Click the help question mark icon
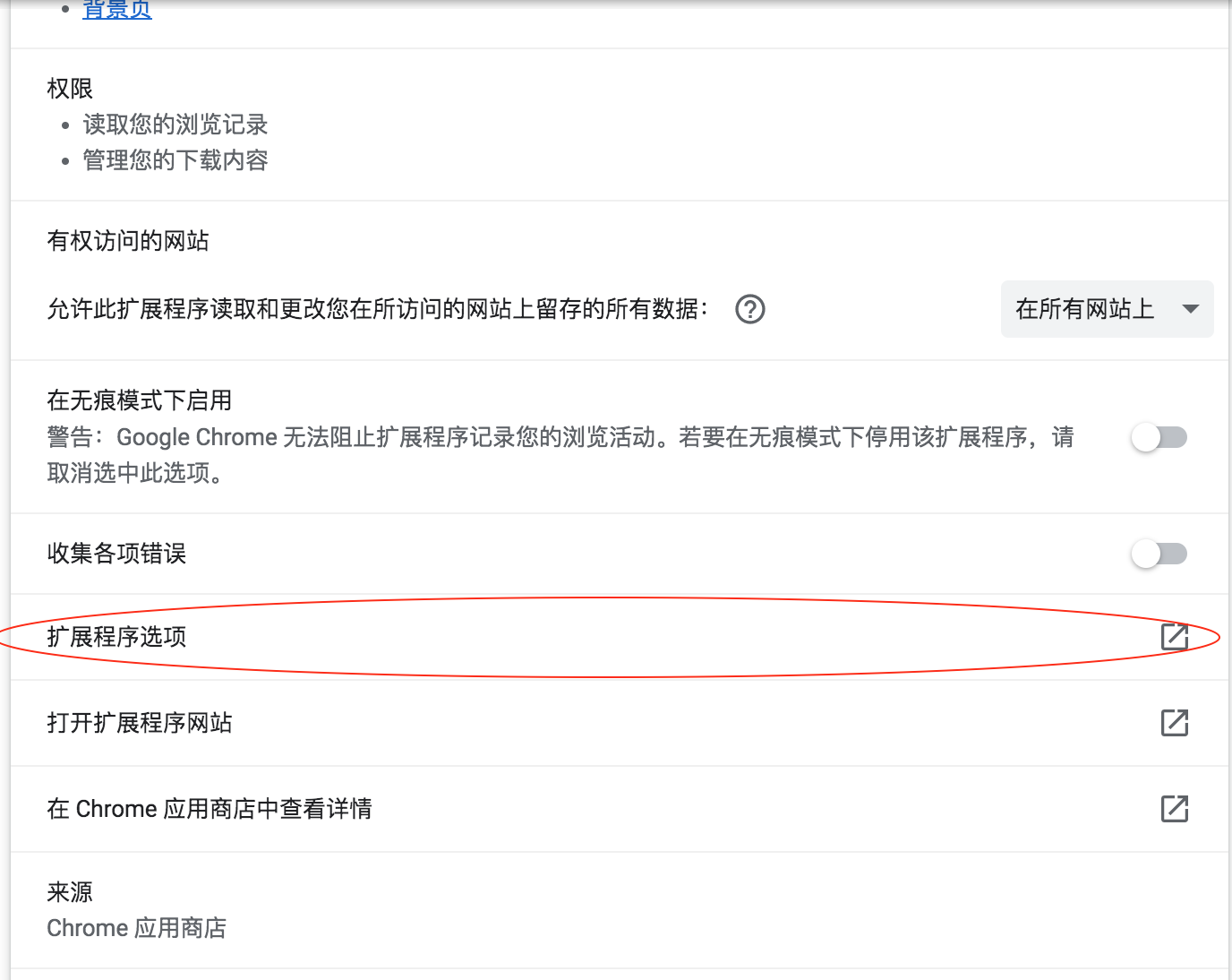 (749, 309)
